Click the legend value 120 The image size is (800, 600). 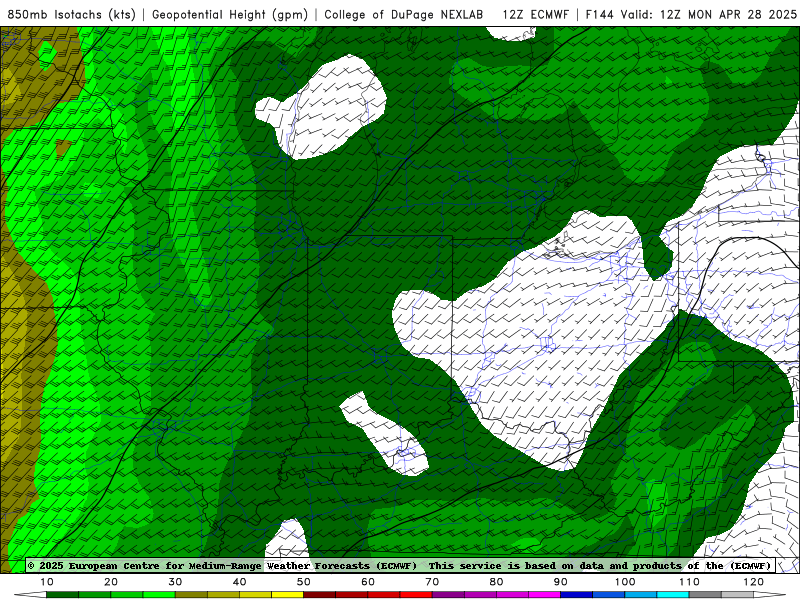(754, 582)
